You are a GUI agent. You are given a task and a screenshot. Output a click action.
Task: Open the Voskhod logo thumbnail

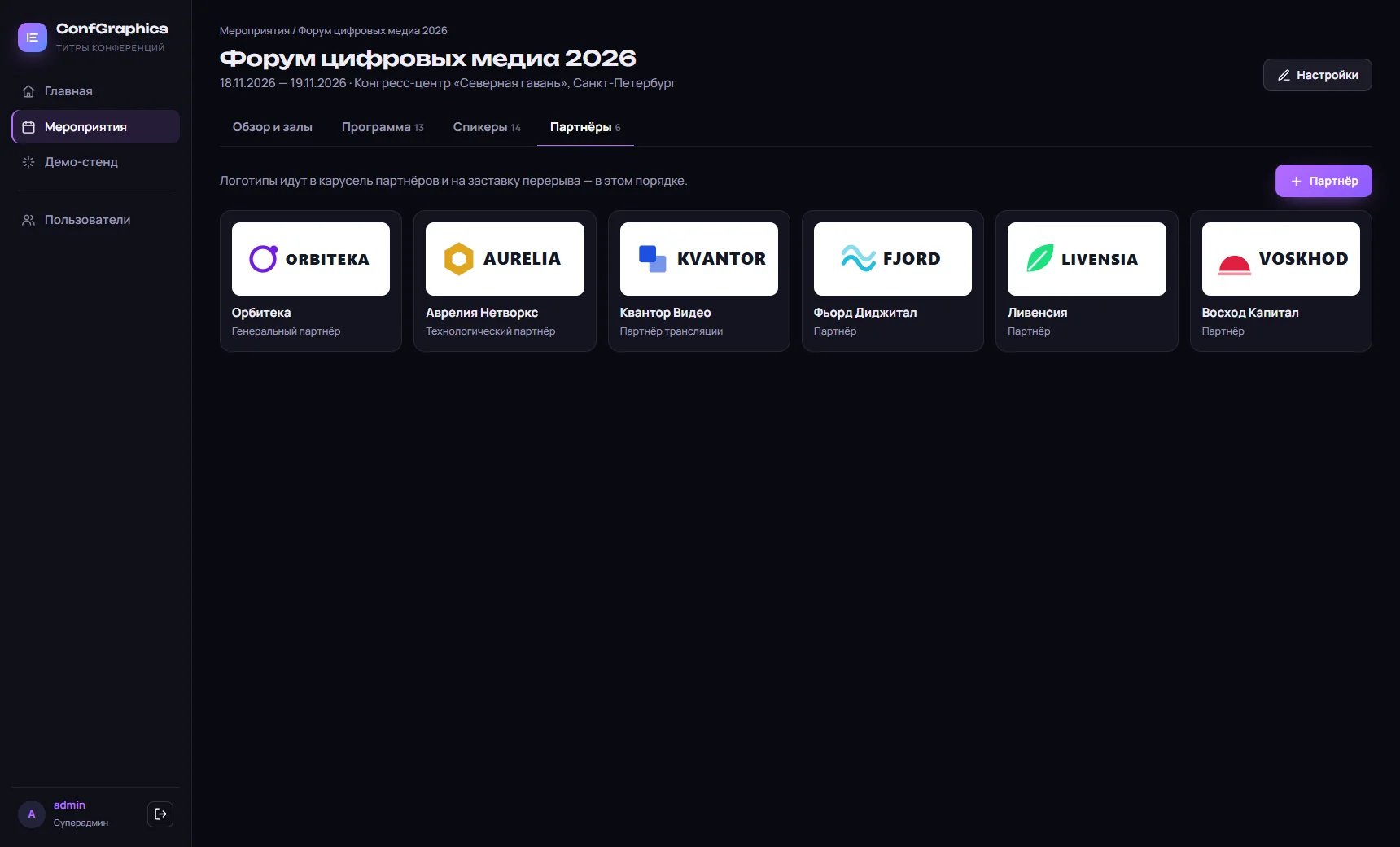coord(1281,259)
